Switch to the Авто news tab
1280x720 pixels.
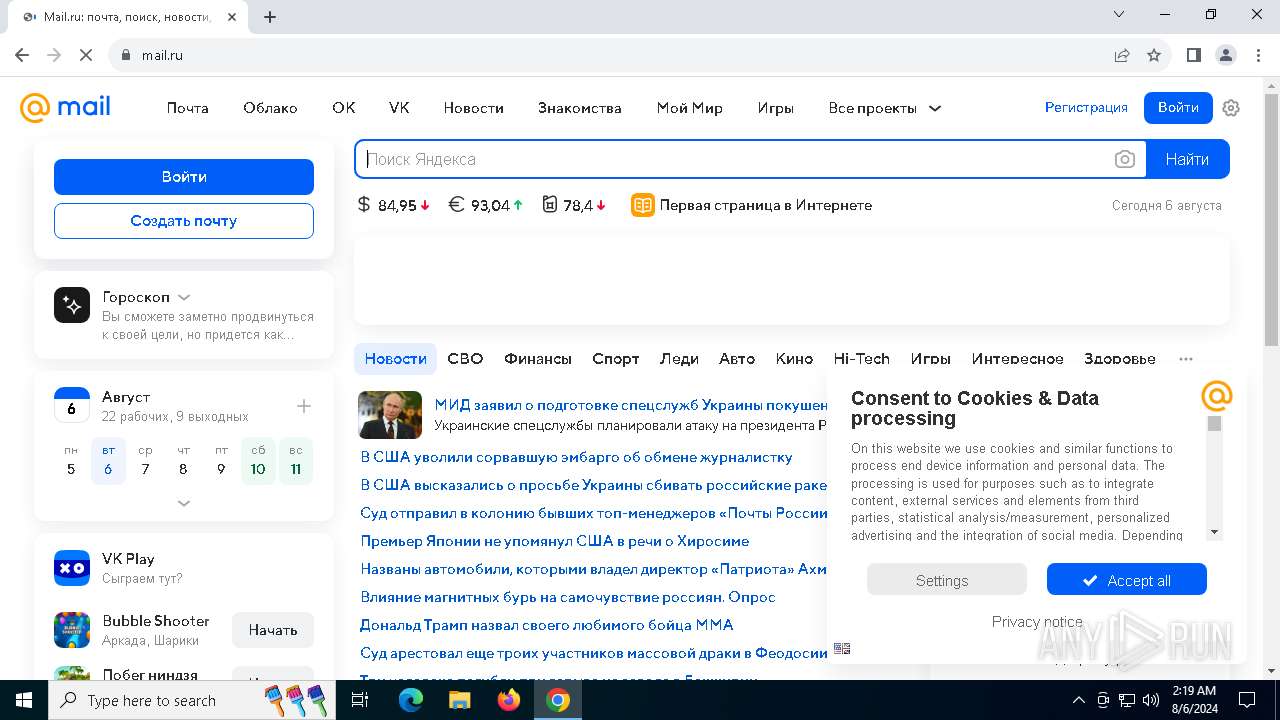click(x=737, y=358)
